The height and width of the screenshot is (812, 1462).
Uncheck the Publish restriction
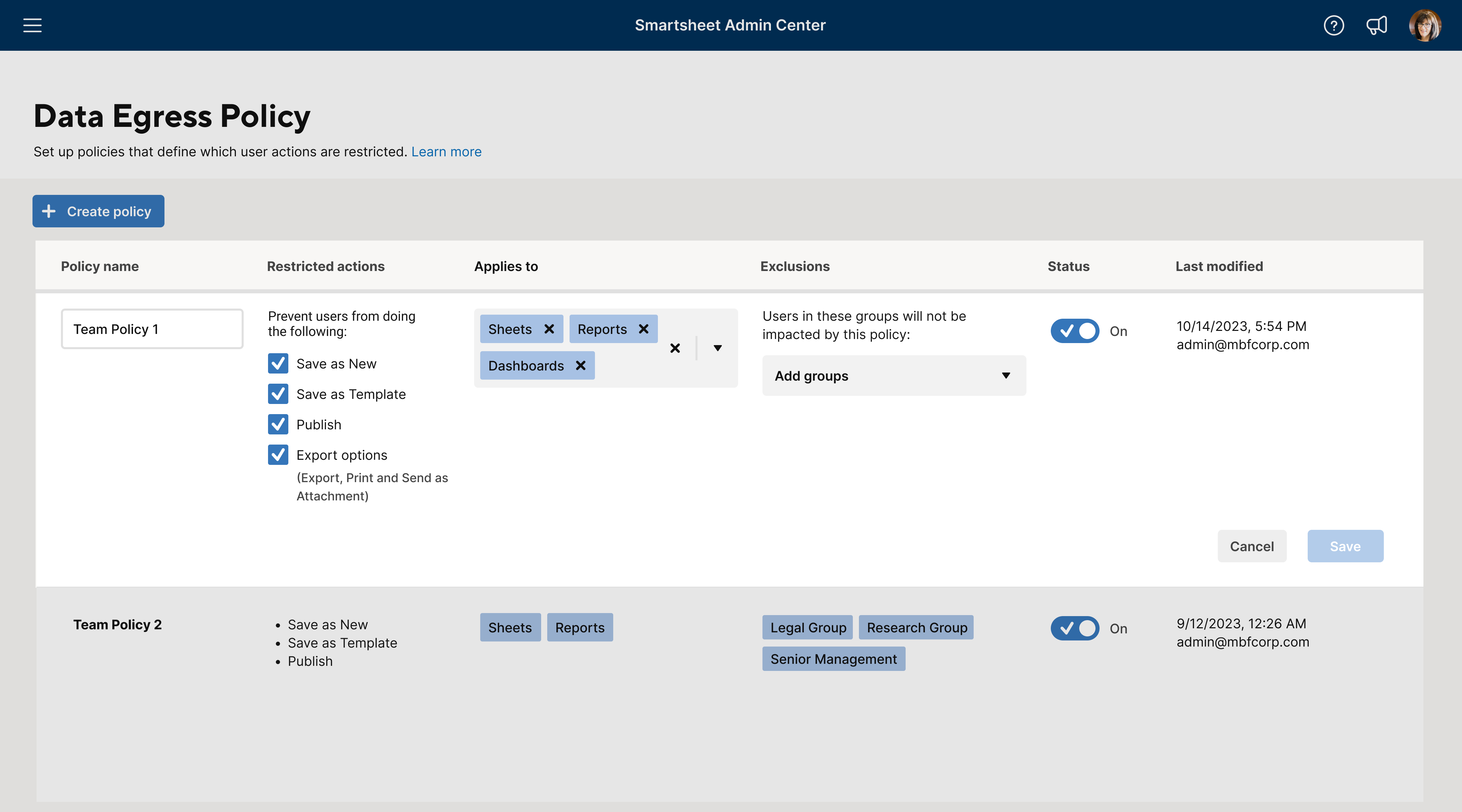[x=278, y=425]
